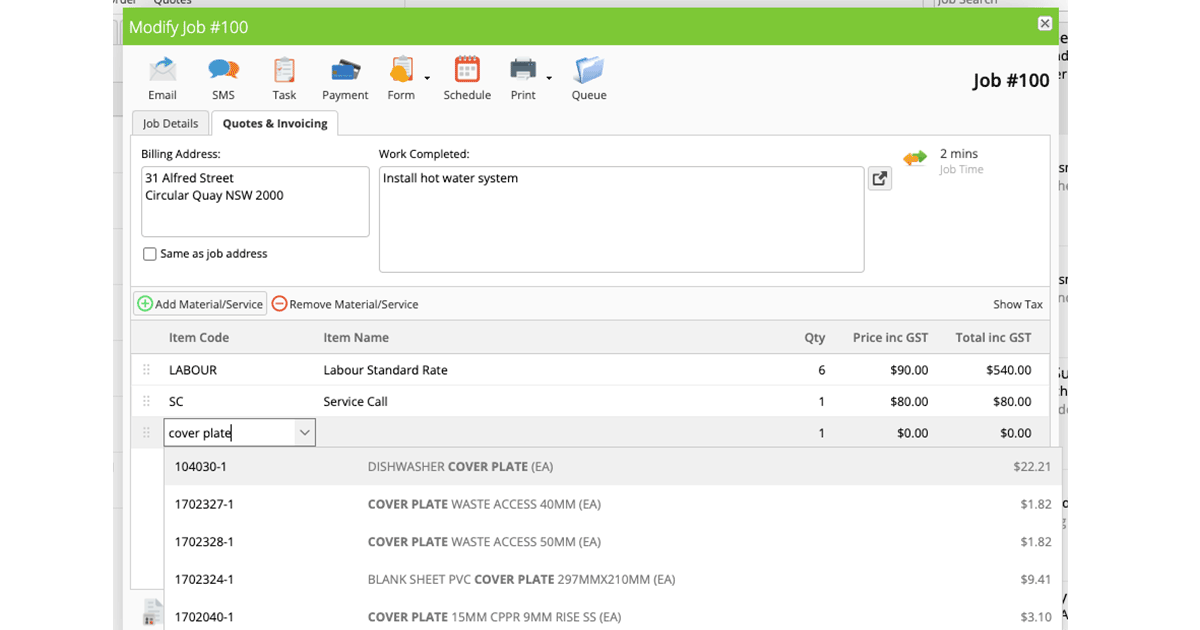1200x630 pixels.
Task: Click into the Work Completed text area
Action: pos(621,219)
